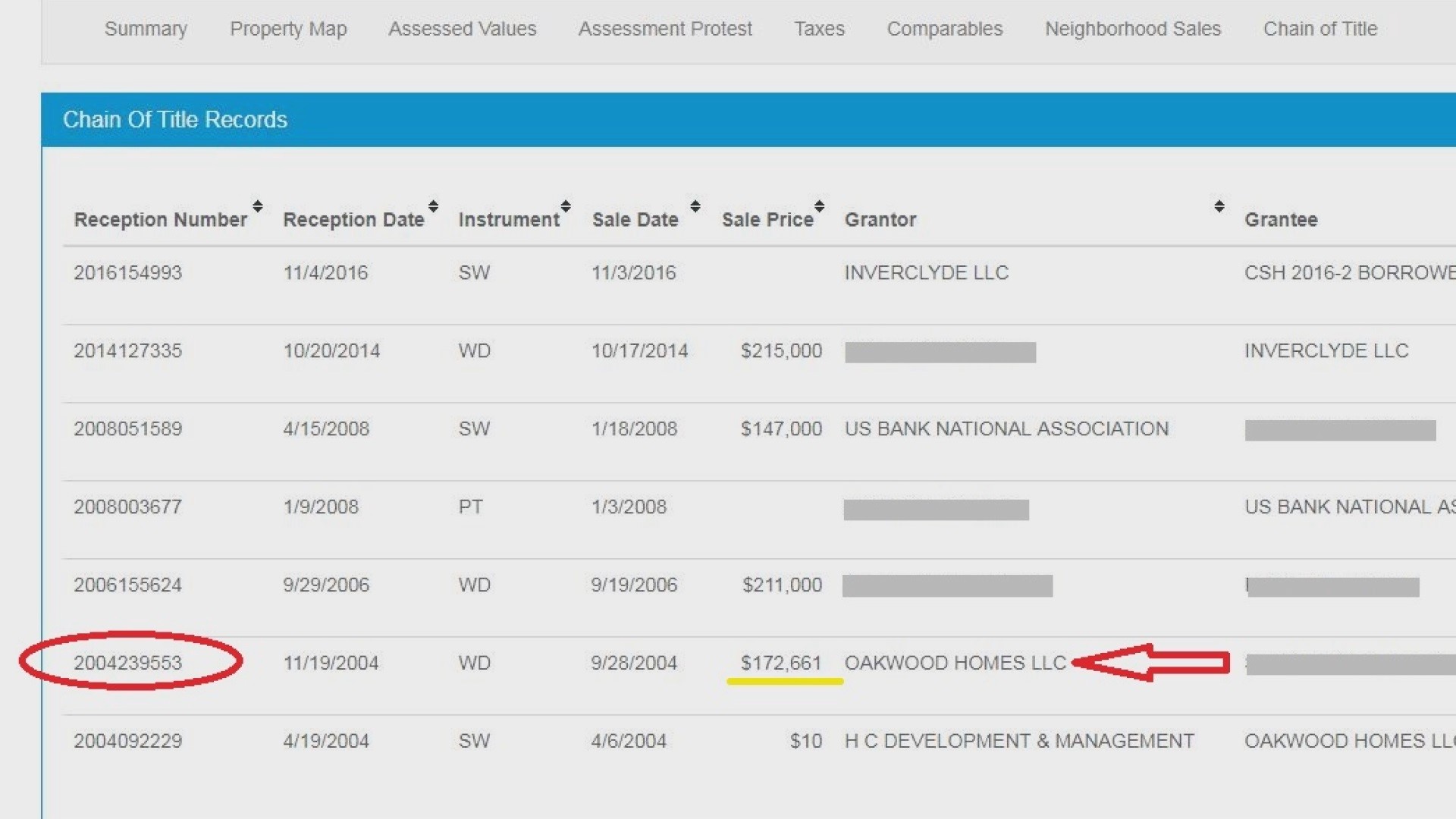View the Comparables tab
The height and width of the screenshot is (819, 1456).
[x=944, y=29]
